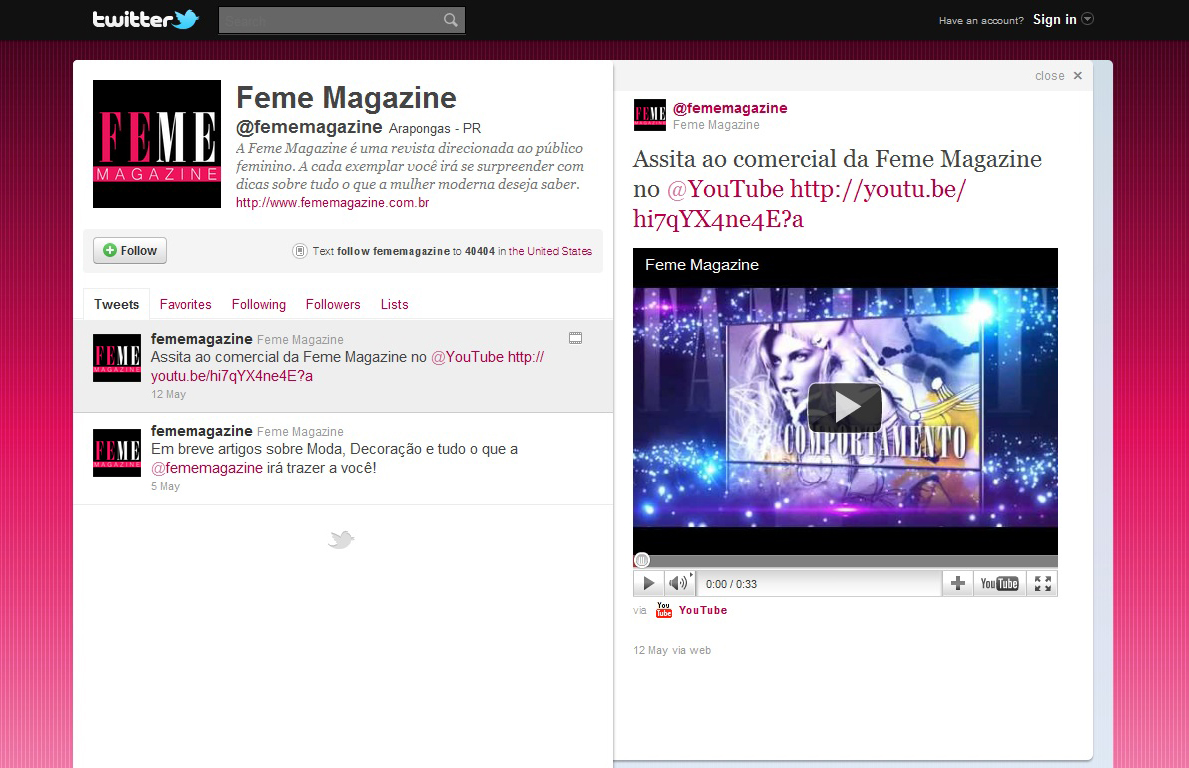
Task: Open the @YouTube mention in the detail pane tweet
Action: (x=725, y=188)
